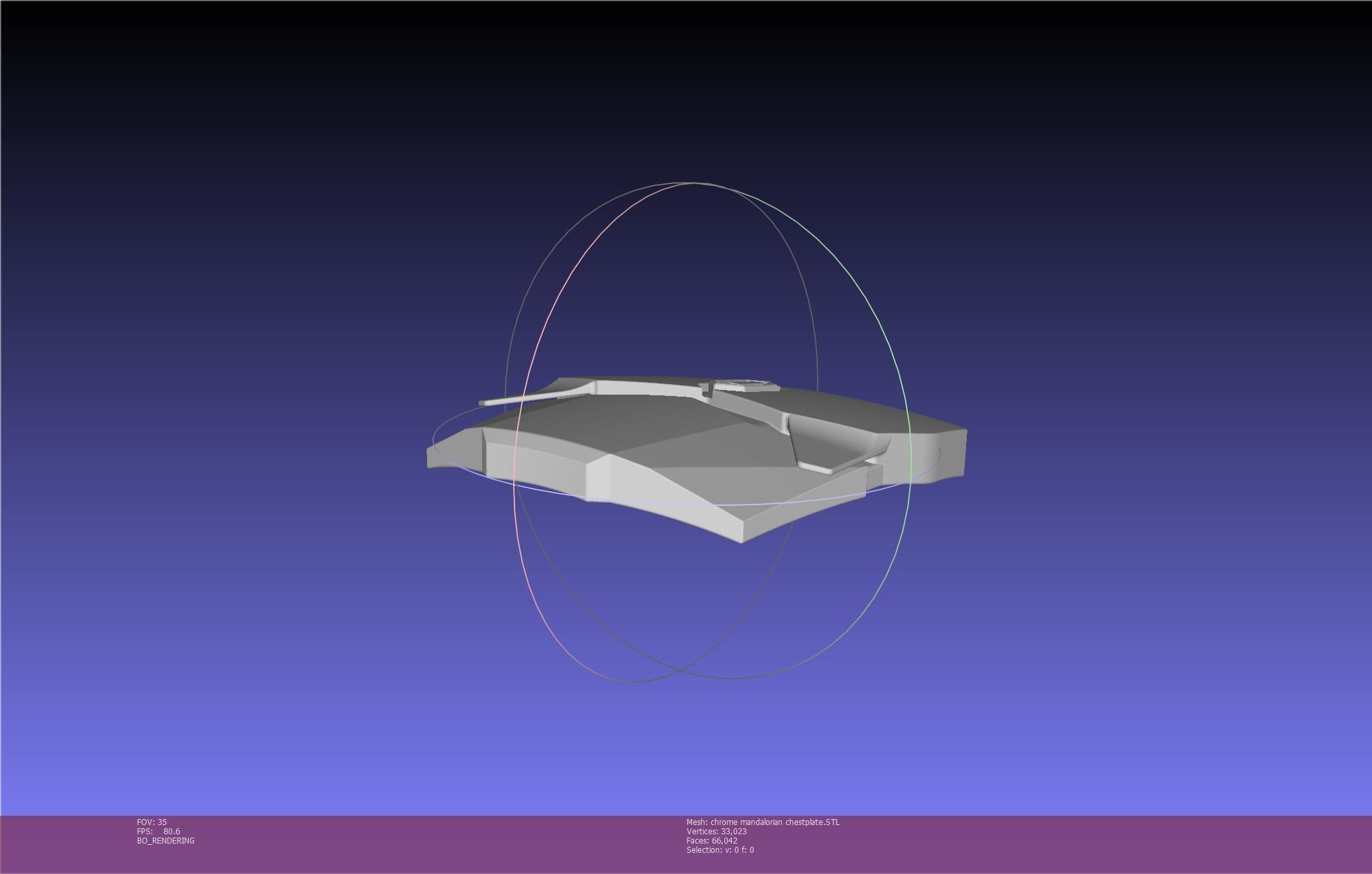Click the FPS 80.6 readout
This screenshot has height=874, width=1372.
pos(158,831)
